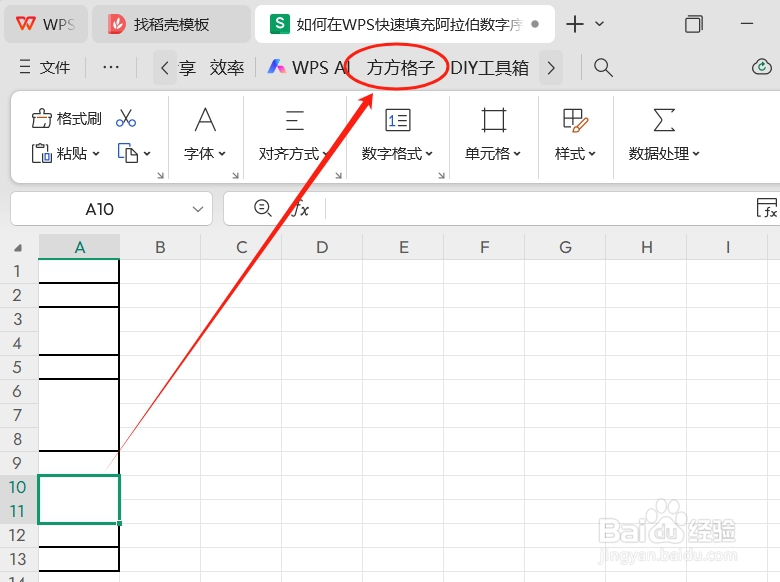Select column G header
Screen dimensions: 780x582
coord(565,247)
